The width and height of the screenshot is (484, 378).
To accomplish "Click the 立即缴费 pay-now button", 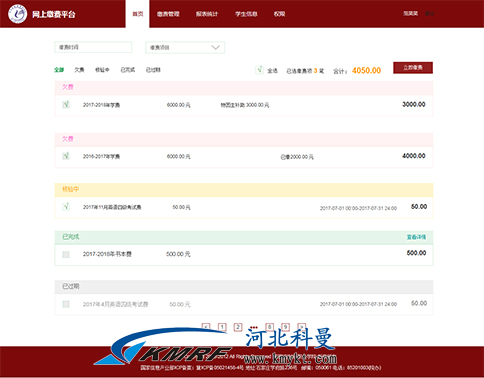I will 413,68.
